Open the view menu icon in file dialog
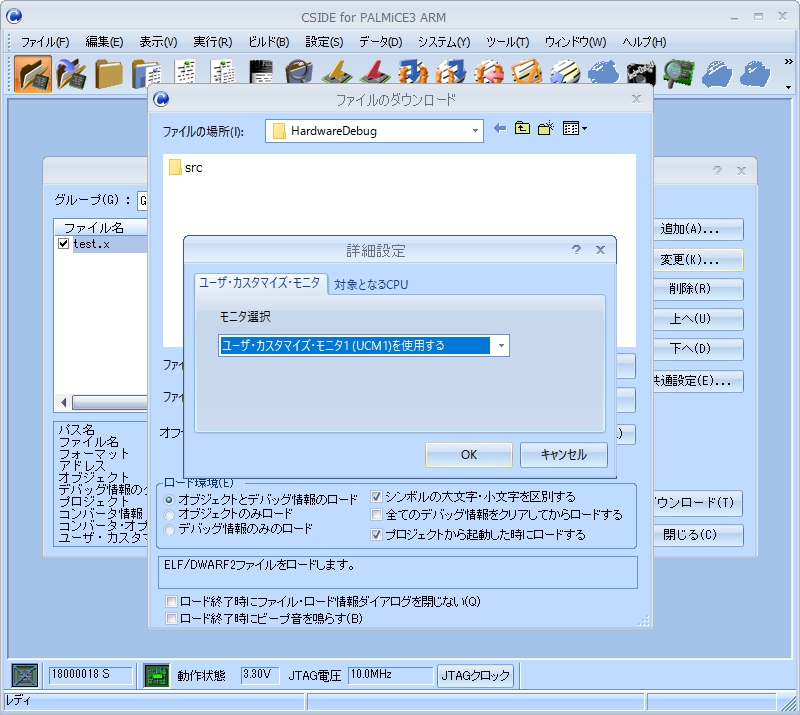 574,129
